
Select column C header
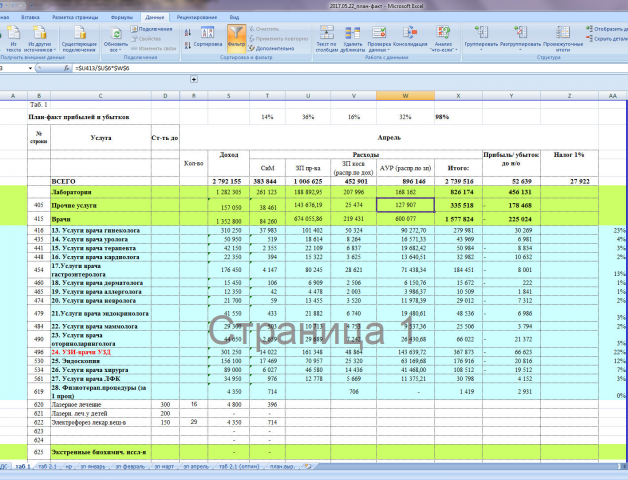pyautogui.click(x=101, y=96)
